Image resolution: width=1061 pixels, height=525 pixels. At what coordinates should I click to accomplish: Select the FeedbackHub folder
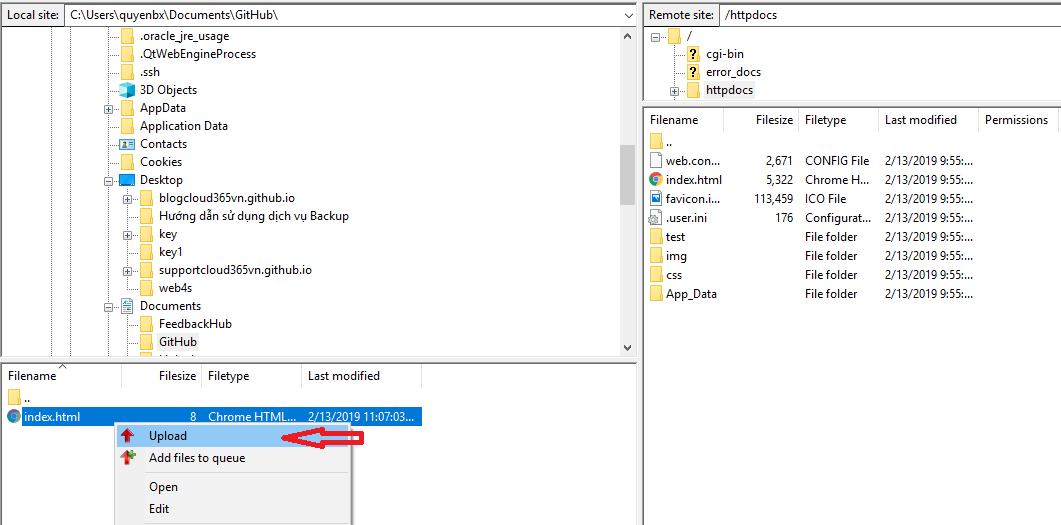pos(195,323)
